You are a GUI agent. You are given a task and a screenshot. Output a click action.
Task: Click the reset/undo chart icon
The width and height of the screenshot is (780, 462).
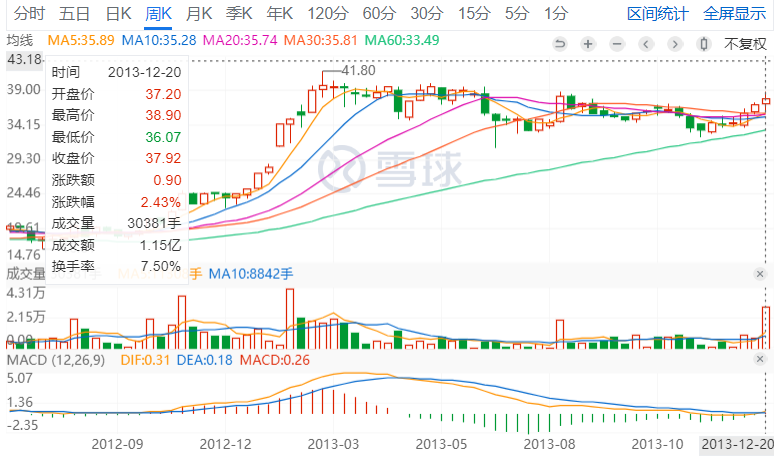(x=560, y=44)
